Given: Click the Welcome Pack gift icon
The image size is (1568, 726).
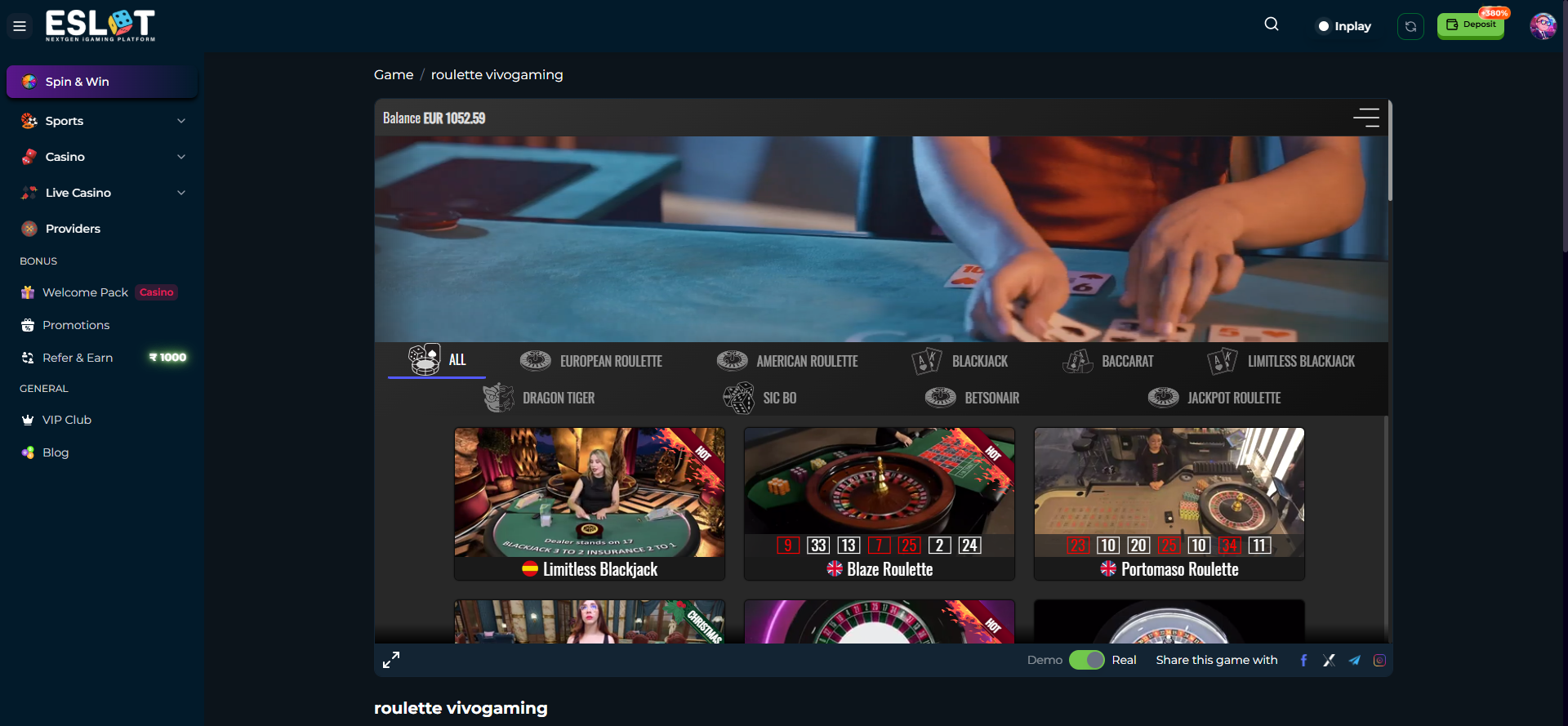Looking at the screenshot, I should coord(28,292).
